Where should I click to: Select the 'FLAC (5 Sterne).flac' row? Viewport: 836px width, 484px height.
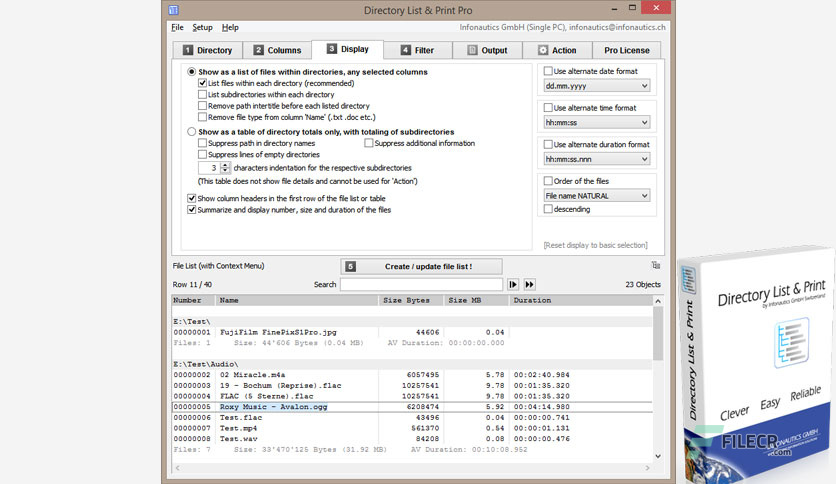(x=412, y=396)
